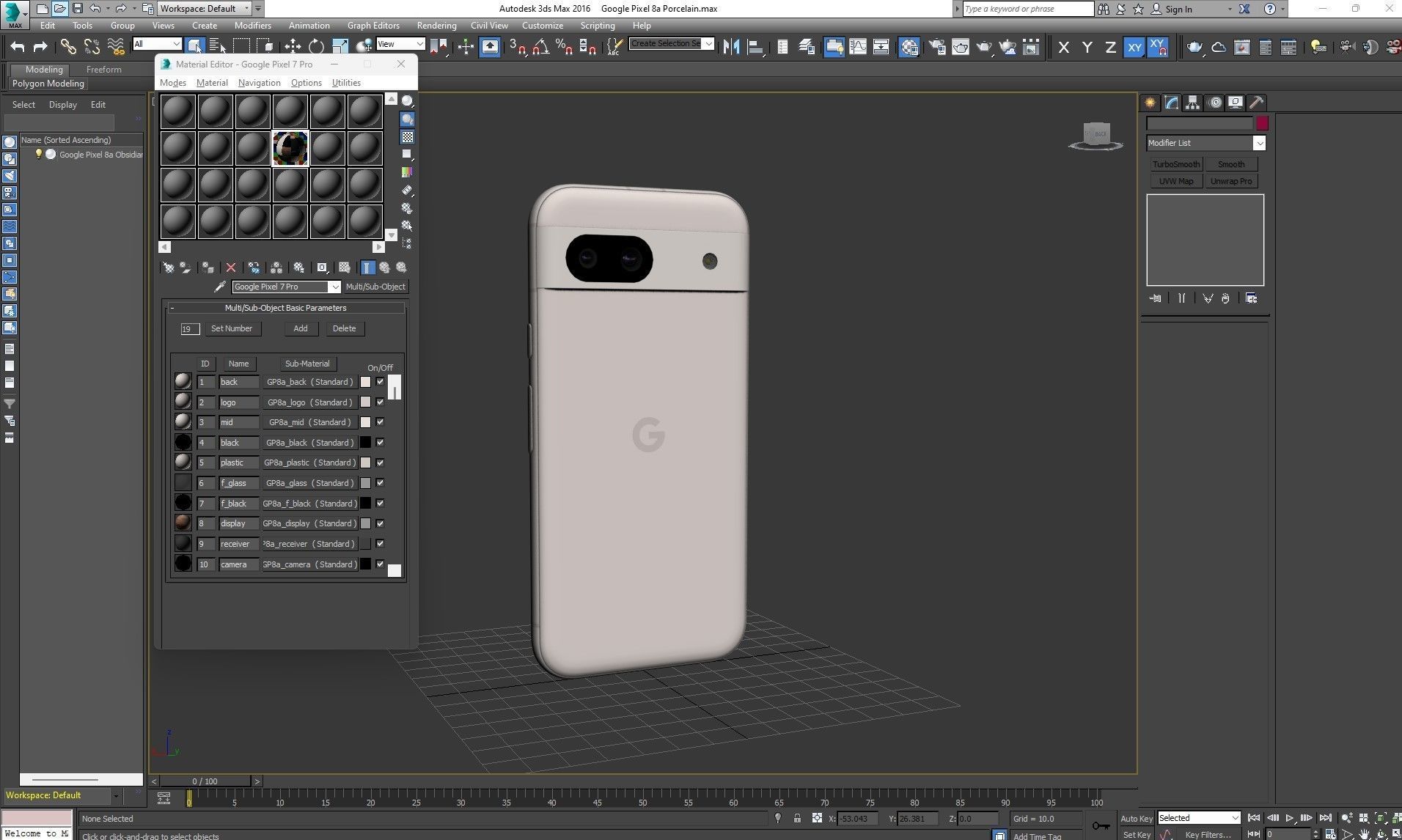Click the ViewCube in the viewport

[x=1095, y=136]
